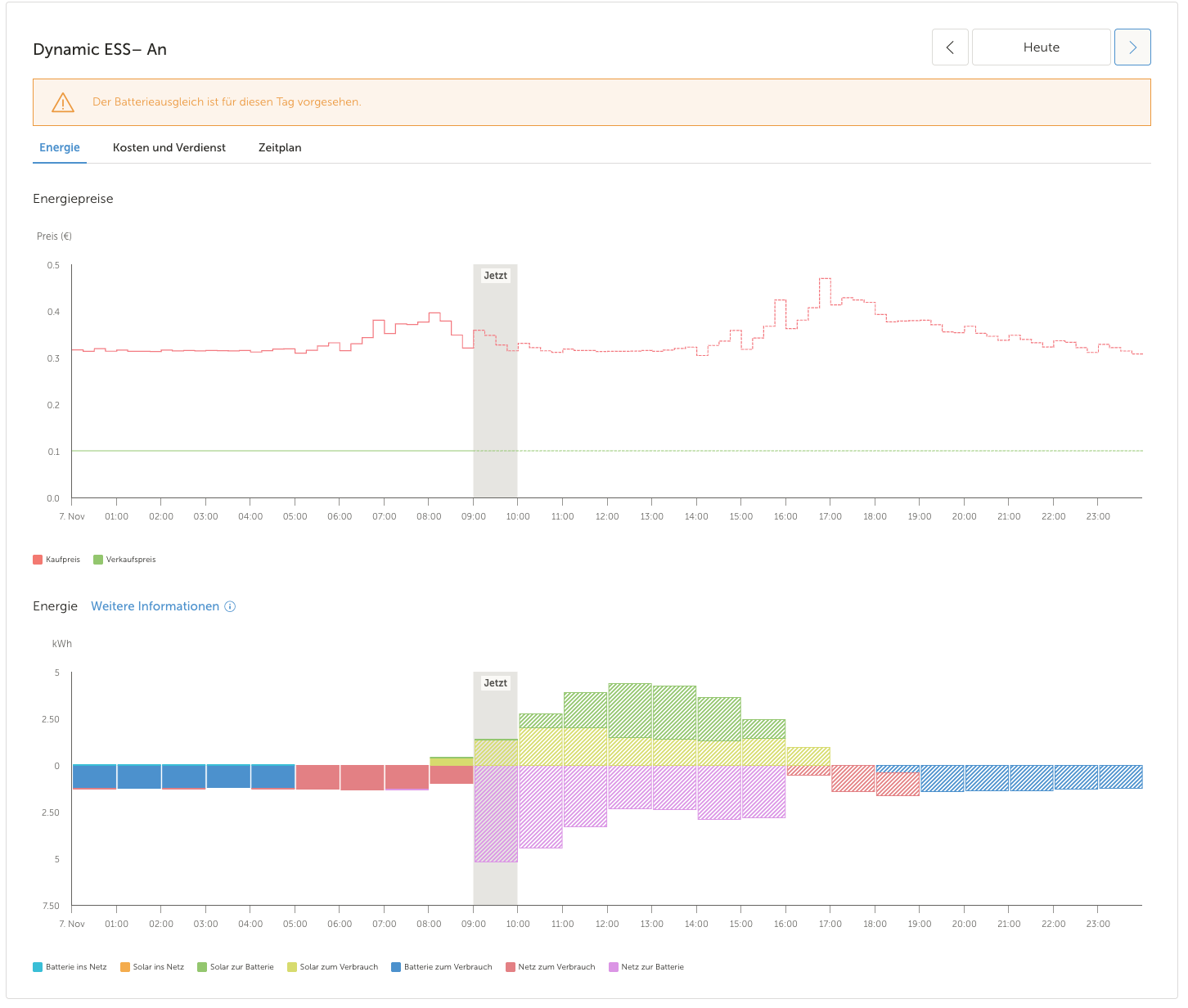This screenshot has width=1188, height=1008.
Task: Click info icon beside Weitere Informationen
Action: (230, 606)
